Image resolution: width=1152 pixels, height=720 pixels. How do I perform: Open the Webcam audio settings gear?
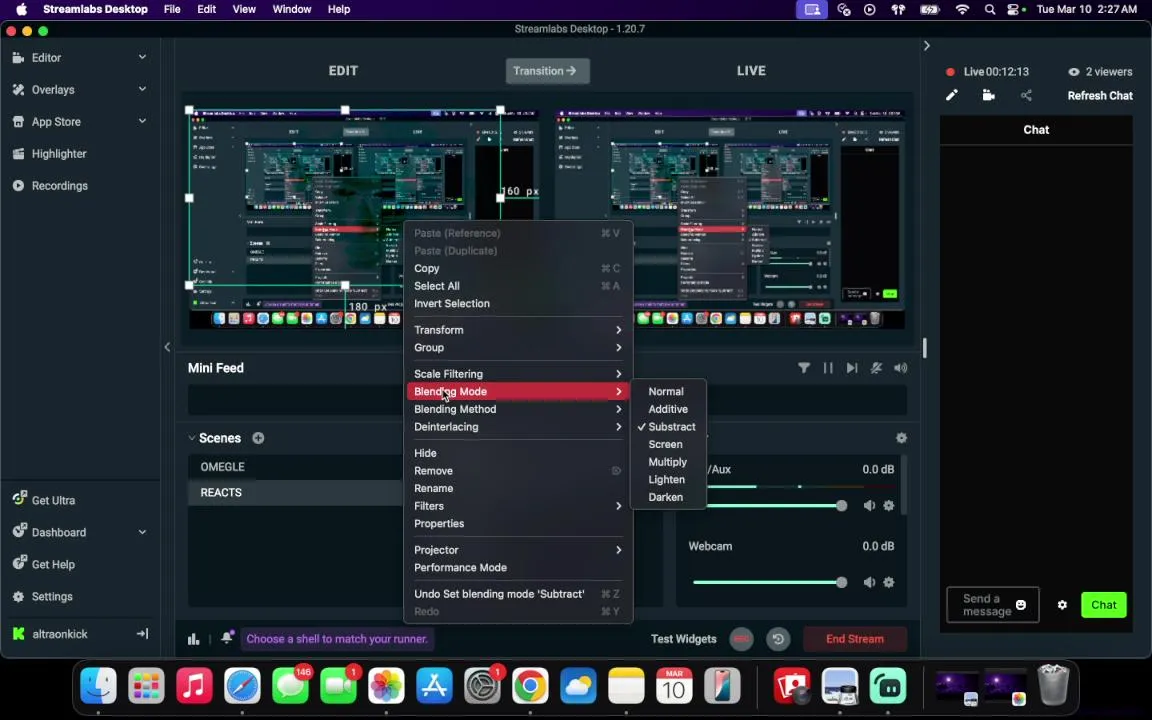click(x=889, y=582)
